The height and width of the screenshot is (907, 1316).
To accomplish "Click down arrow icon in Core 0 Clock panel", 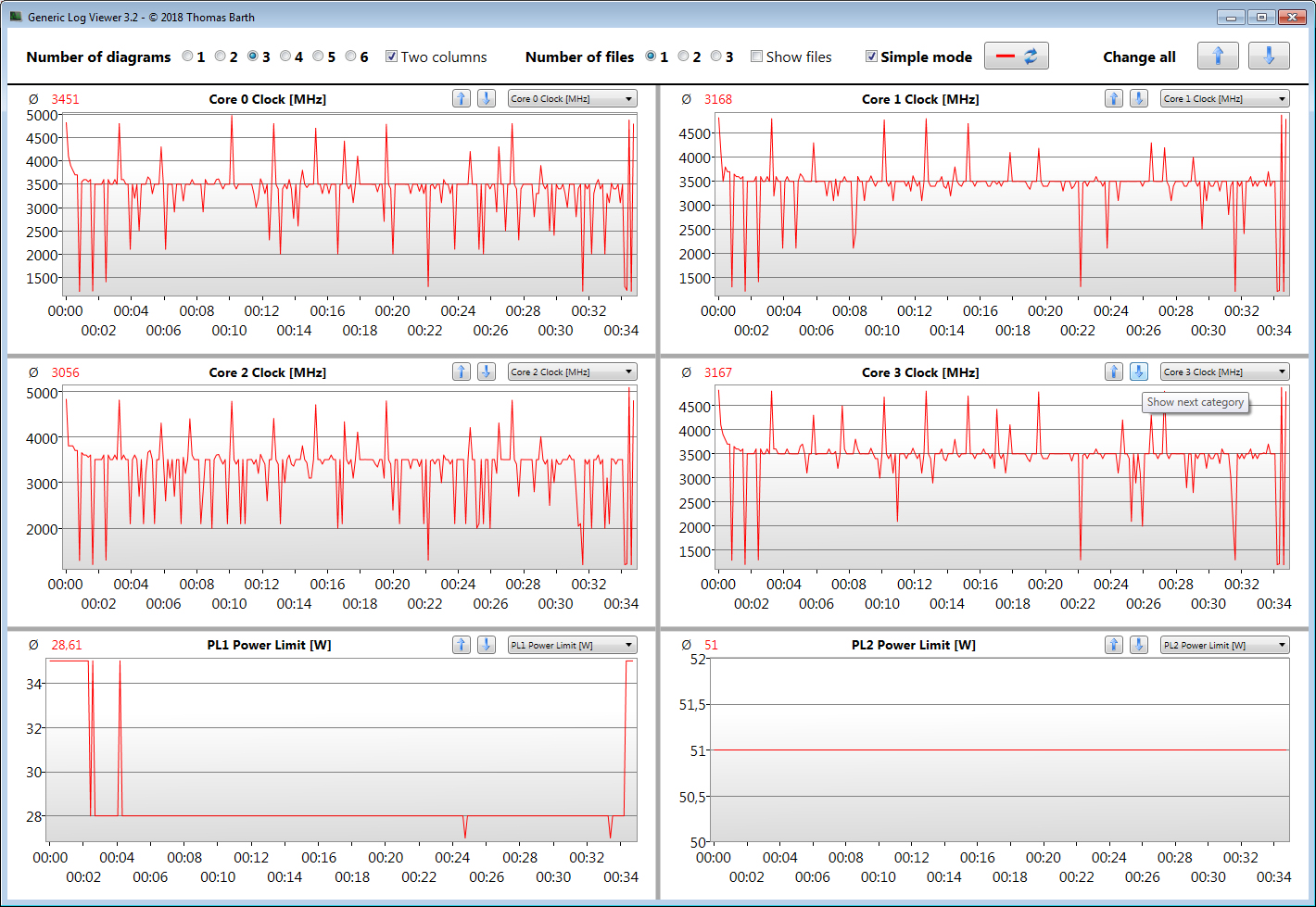I will (x=486, y=98).
